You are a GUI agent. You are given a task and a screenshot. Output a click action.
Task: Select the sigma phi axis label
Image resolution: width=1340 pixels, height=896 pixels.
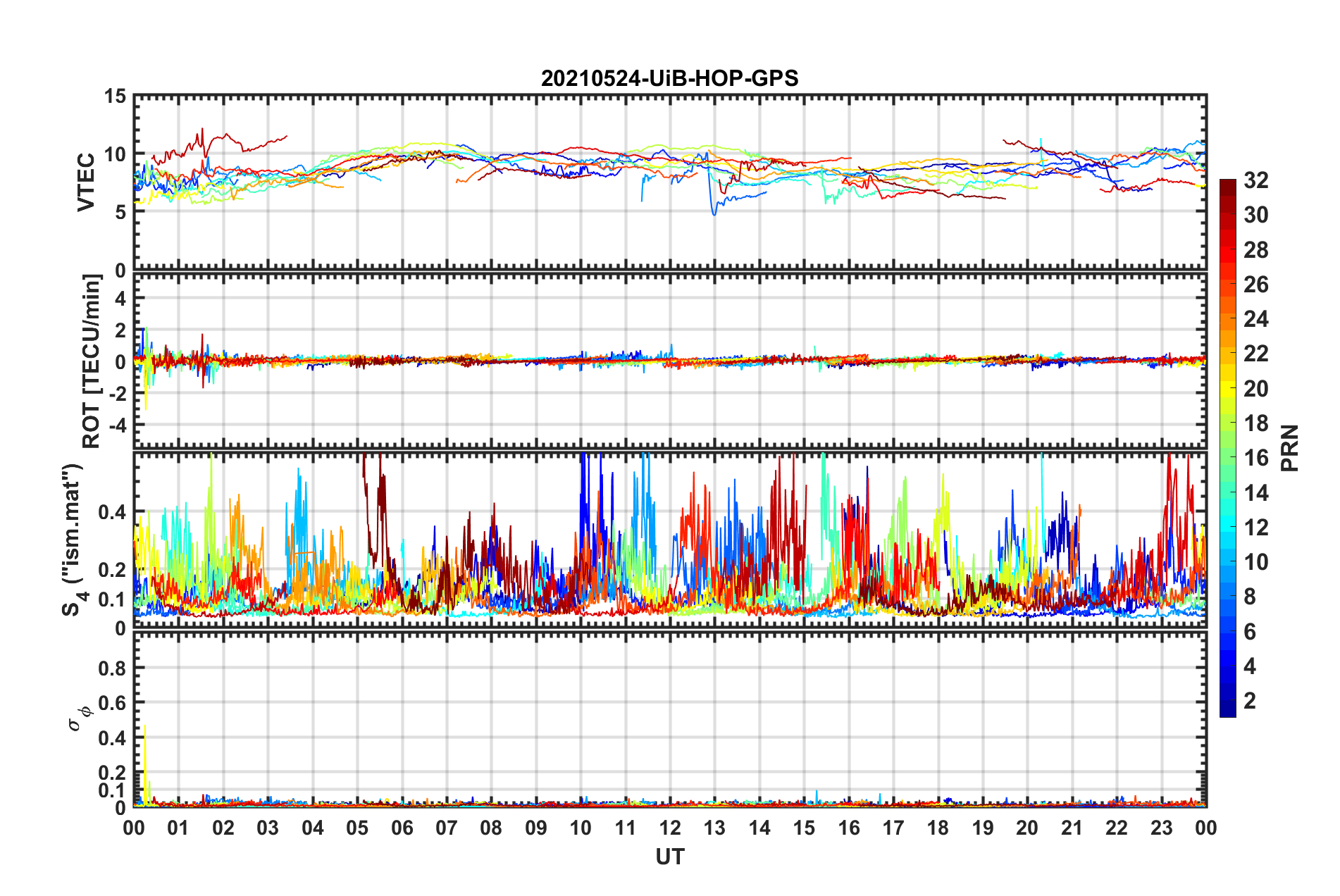coord(79,717)
